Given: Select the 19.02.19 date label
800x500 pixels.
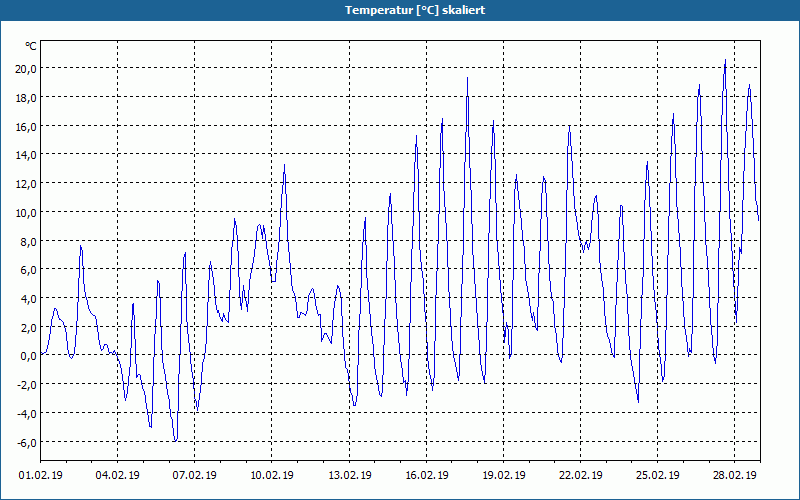Looking at the screenshot, I should pos(504,475).
